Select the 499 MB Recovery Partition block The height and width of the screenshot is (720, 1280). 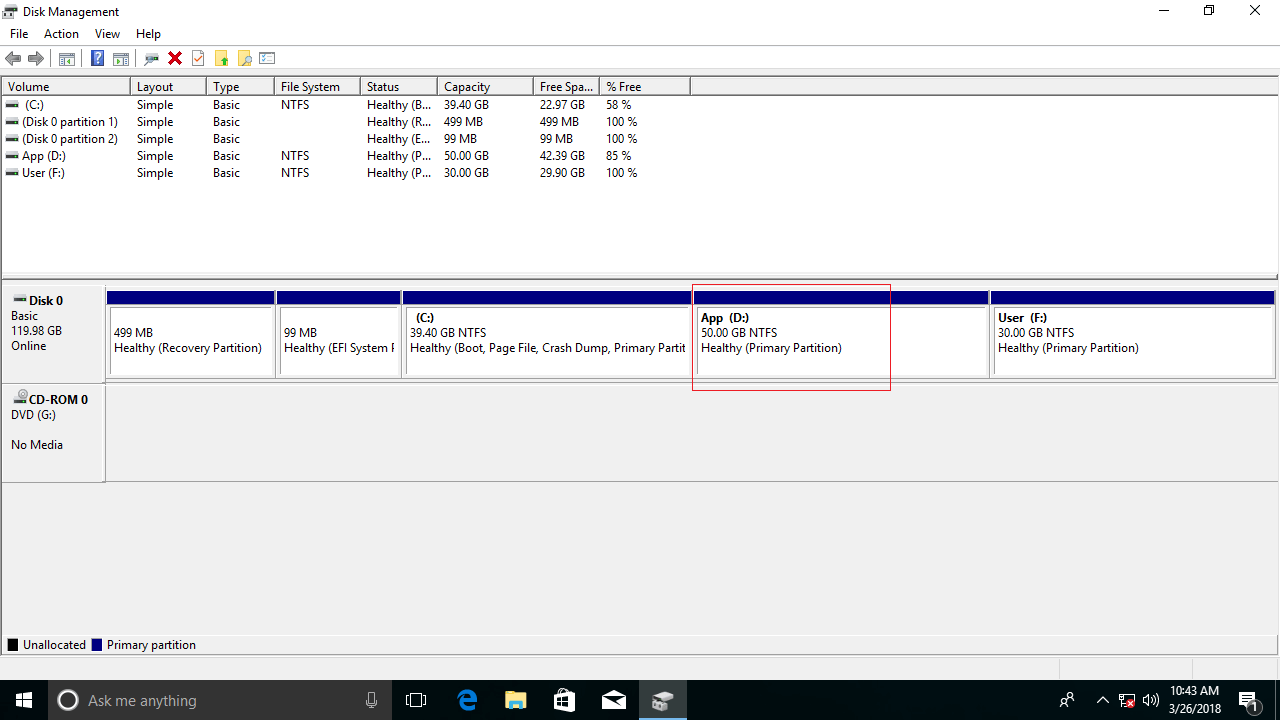(190, 340)
